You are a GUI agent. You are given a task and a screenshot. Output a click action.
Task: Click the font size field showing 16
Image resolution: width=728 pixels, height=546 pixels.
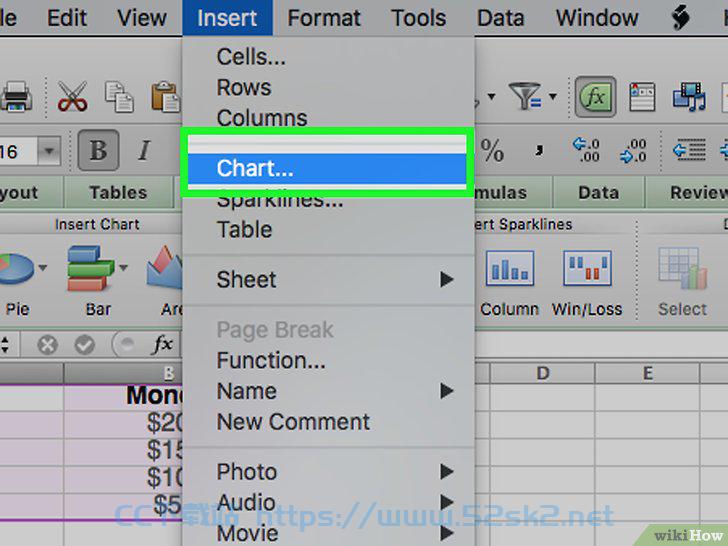(18, 151)
